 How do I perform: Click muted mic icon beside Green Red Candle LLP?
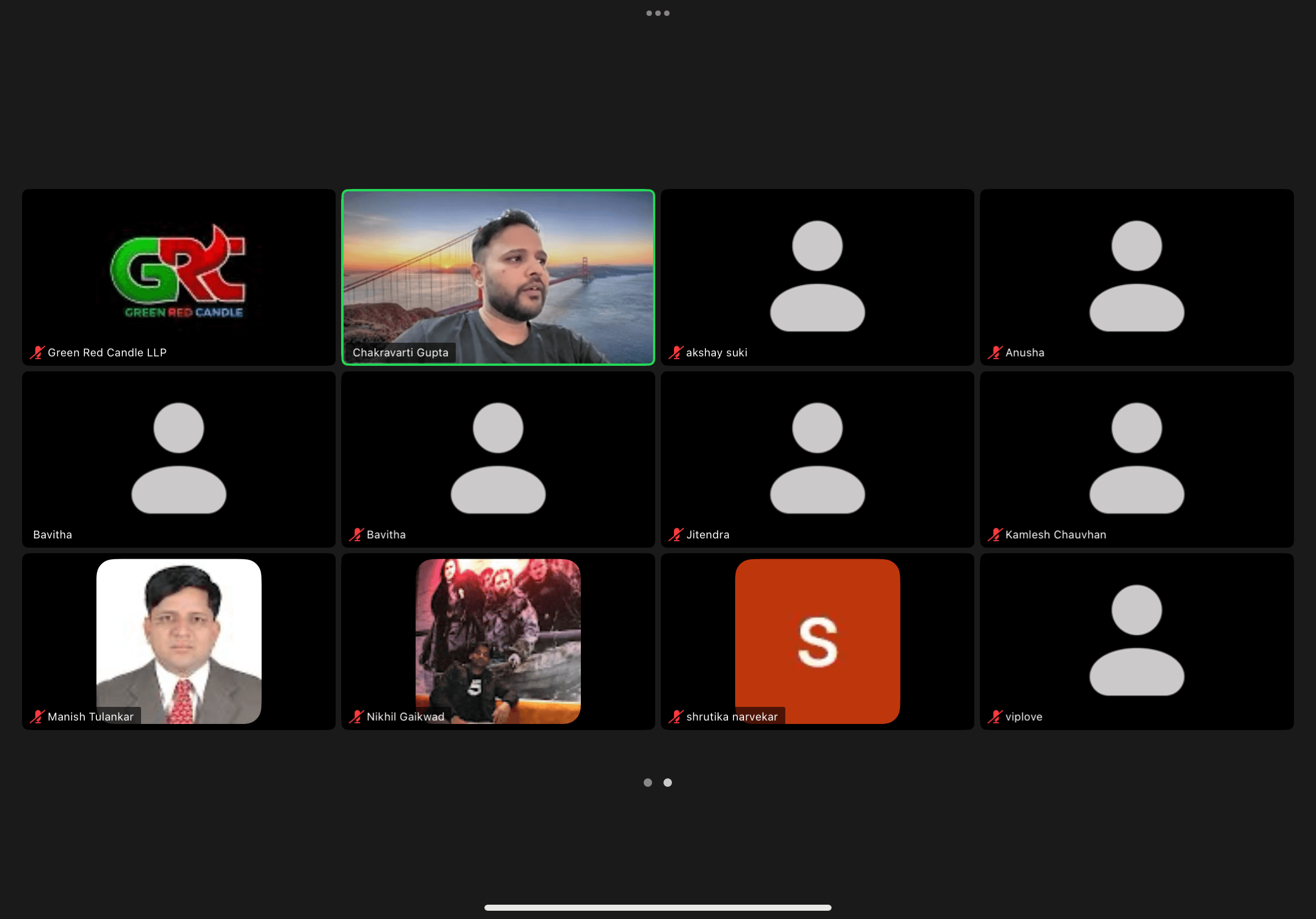click(x=37, y=353)
